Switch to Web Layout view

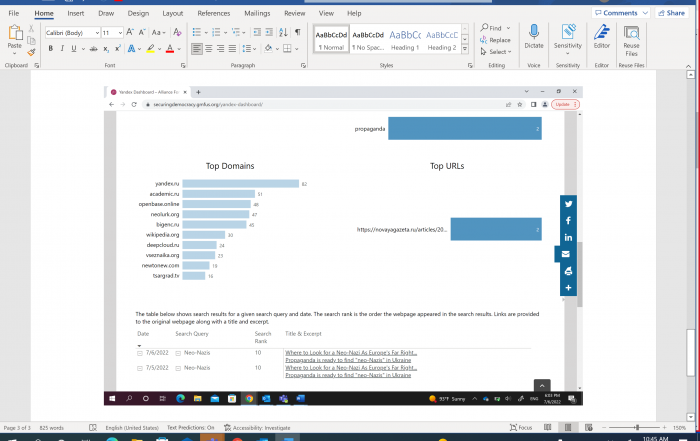point(589,428)
